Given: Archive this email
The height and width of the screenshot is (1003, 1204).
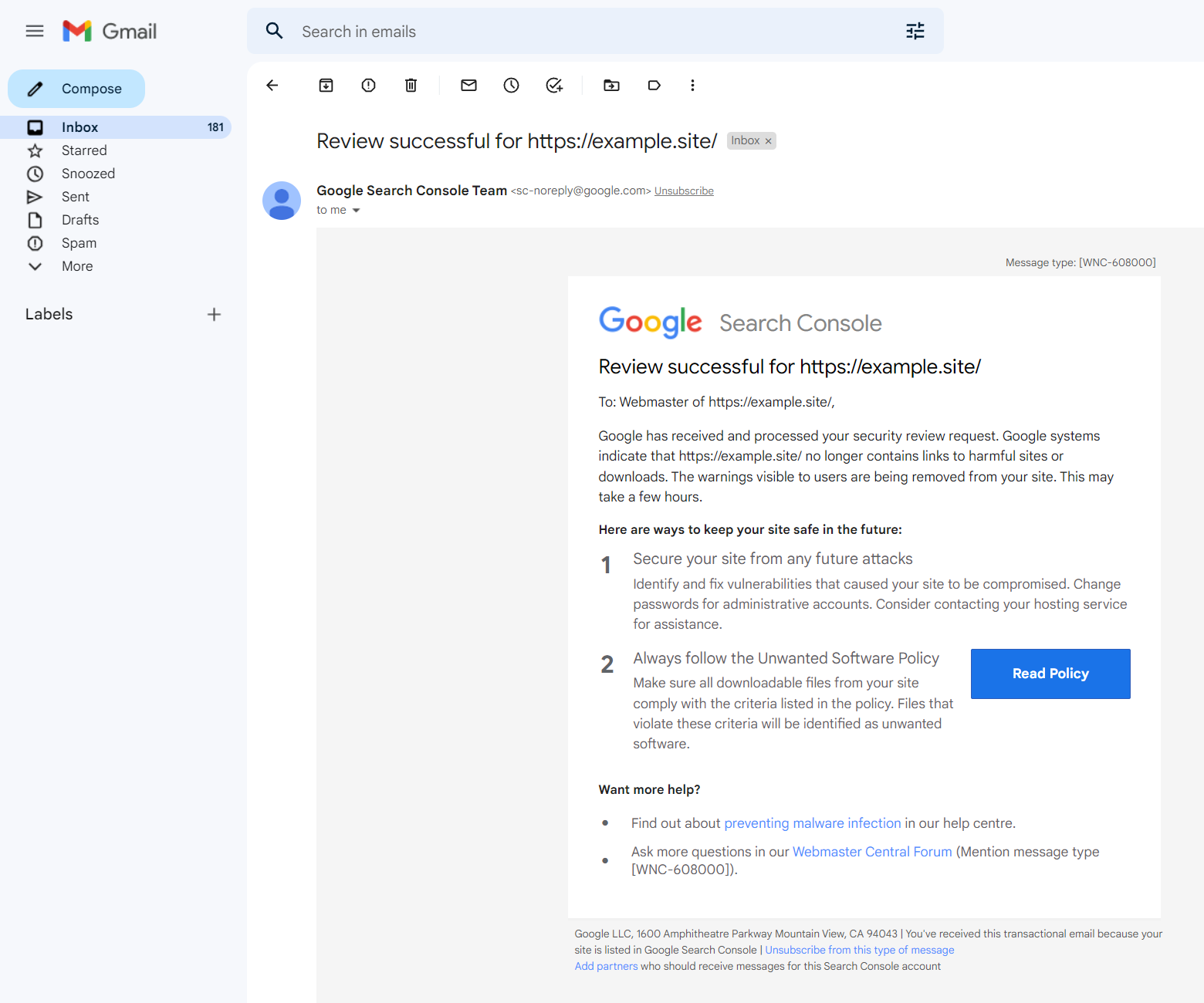Looking at the screenshot, I should 326,85.
